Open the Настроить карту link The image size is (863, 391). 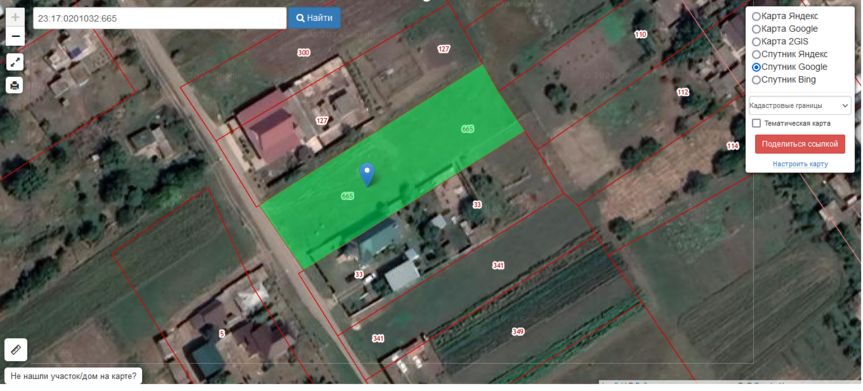pos(800,164)
